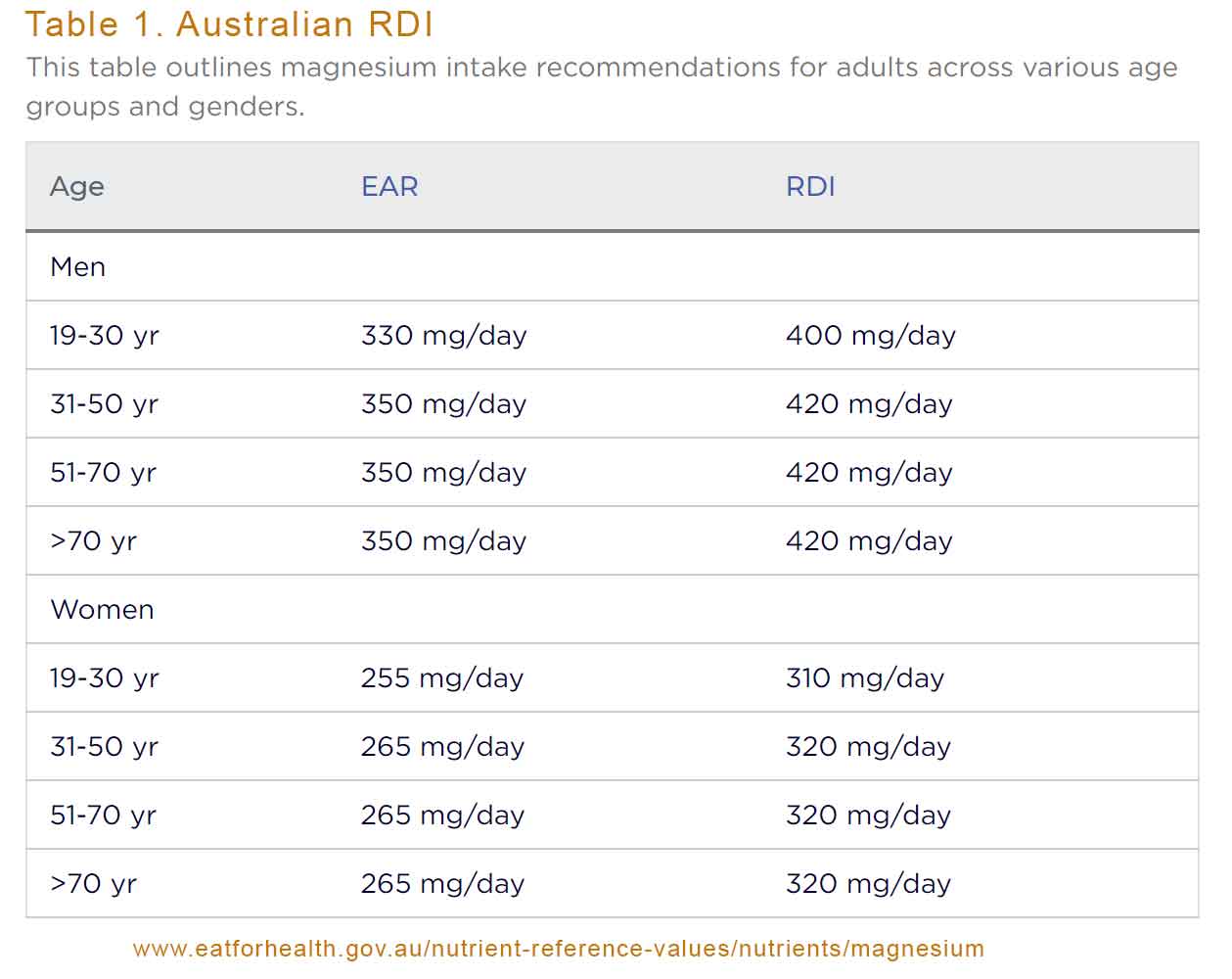Click men's >70 yr EAR value

tap(443, 540)
